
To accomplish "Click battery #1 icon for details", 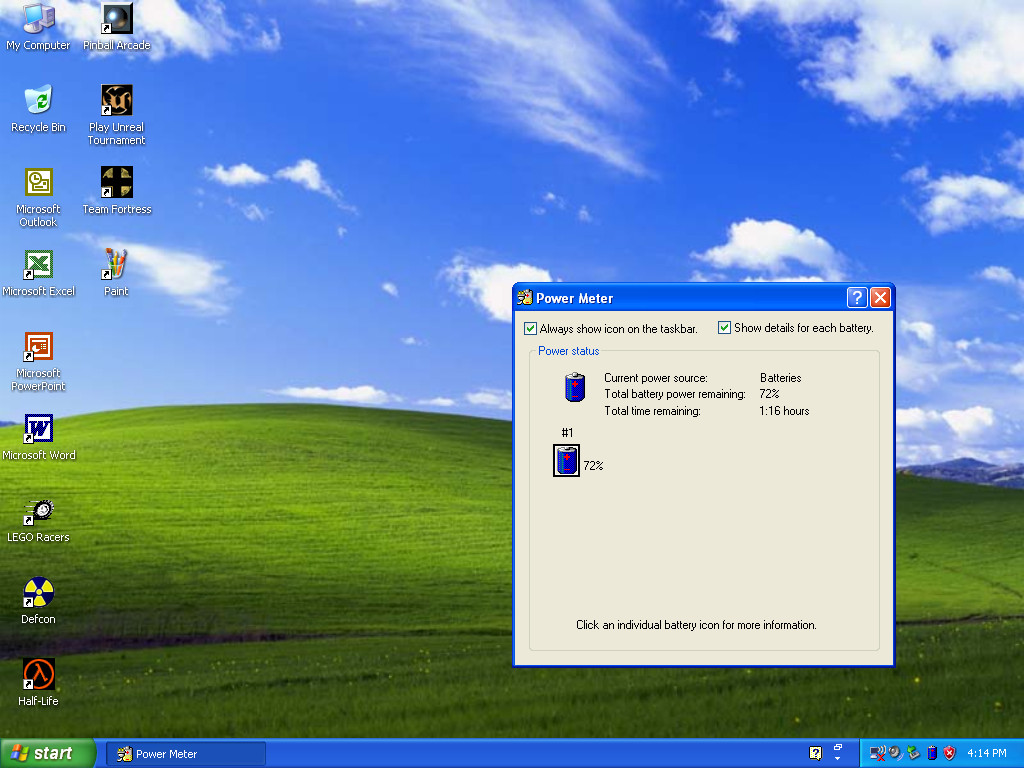I will point(566,460).
